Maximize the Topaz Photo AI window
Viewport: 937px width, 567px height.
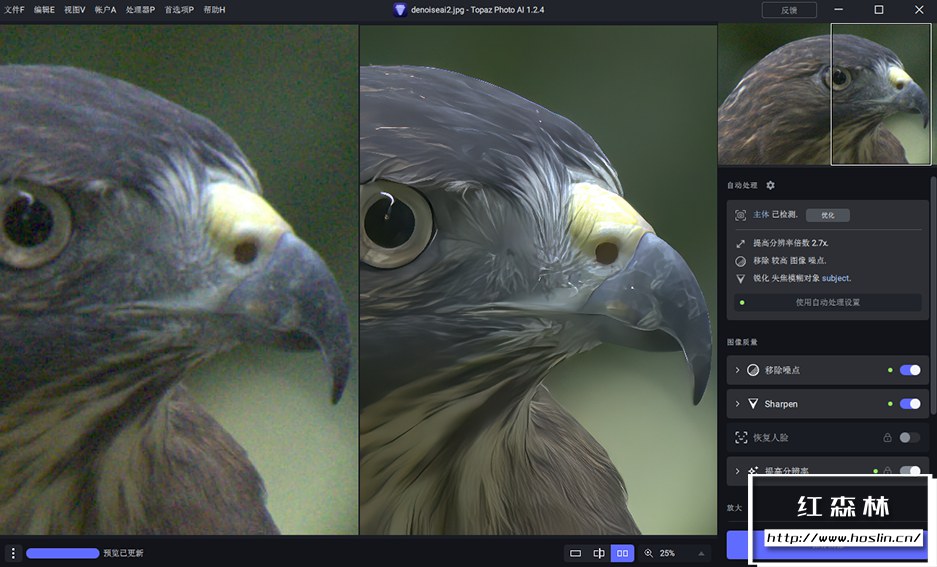click(x=879, y=10)
